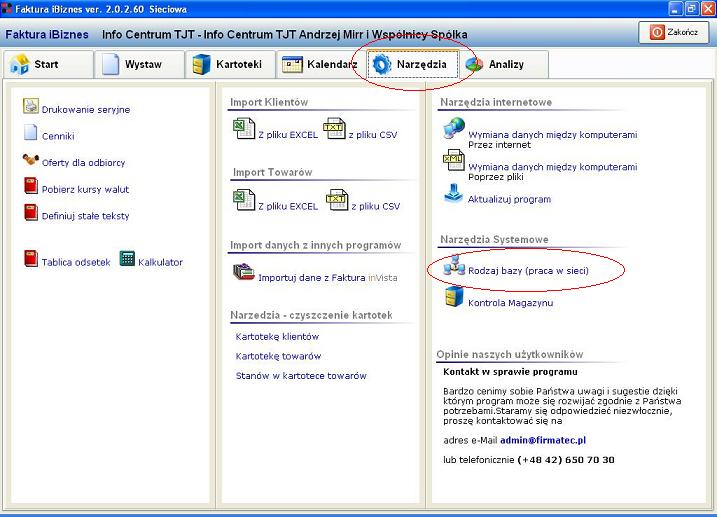Open the Drukowanie seryjne link

86,110
